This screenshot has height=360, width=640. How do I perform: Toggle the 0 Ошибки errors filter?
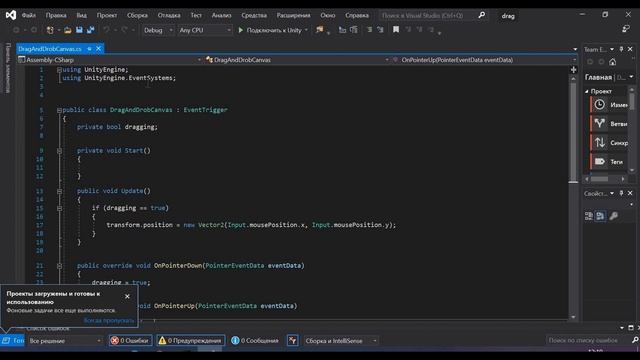coord(131,340)
